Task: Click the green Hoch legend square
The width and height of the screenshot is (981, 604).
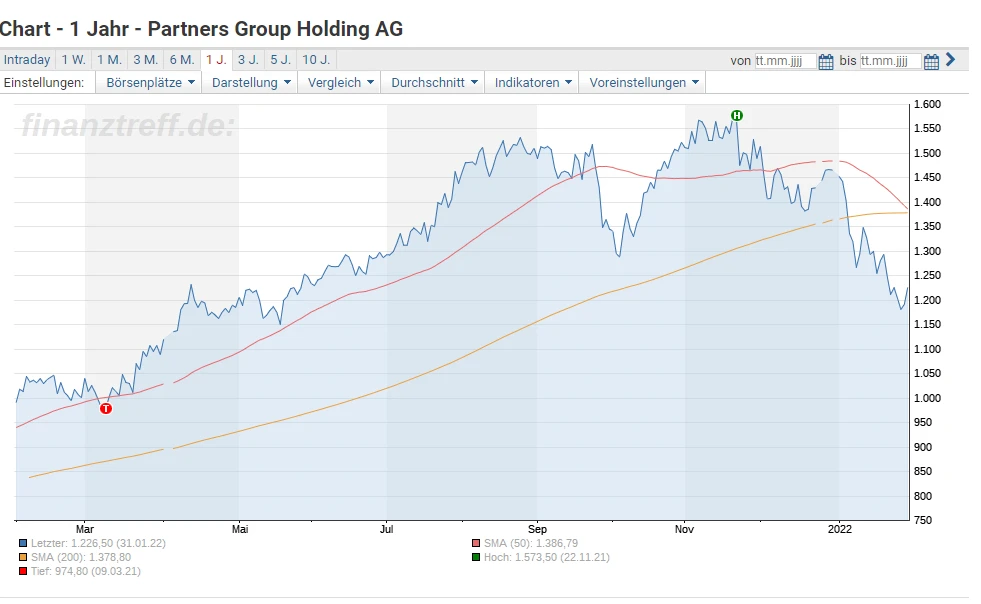Action: tap(476, 557)
